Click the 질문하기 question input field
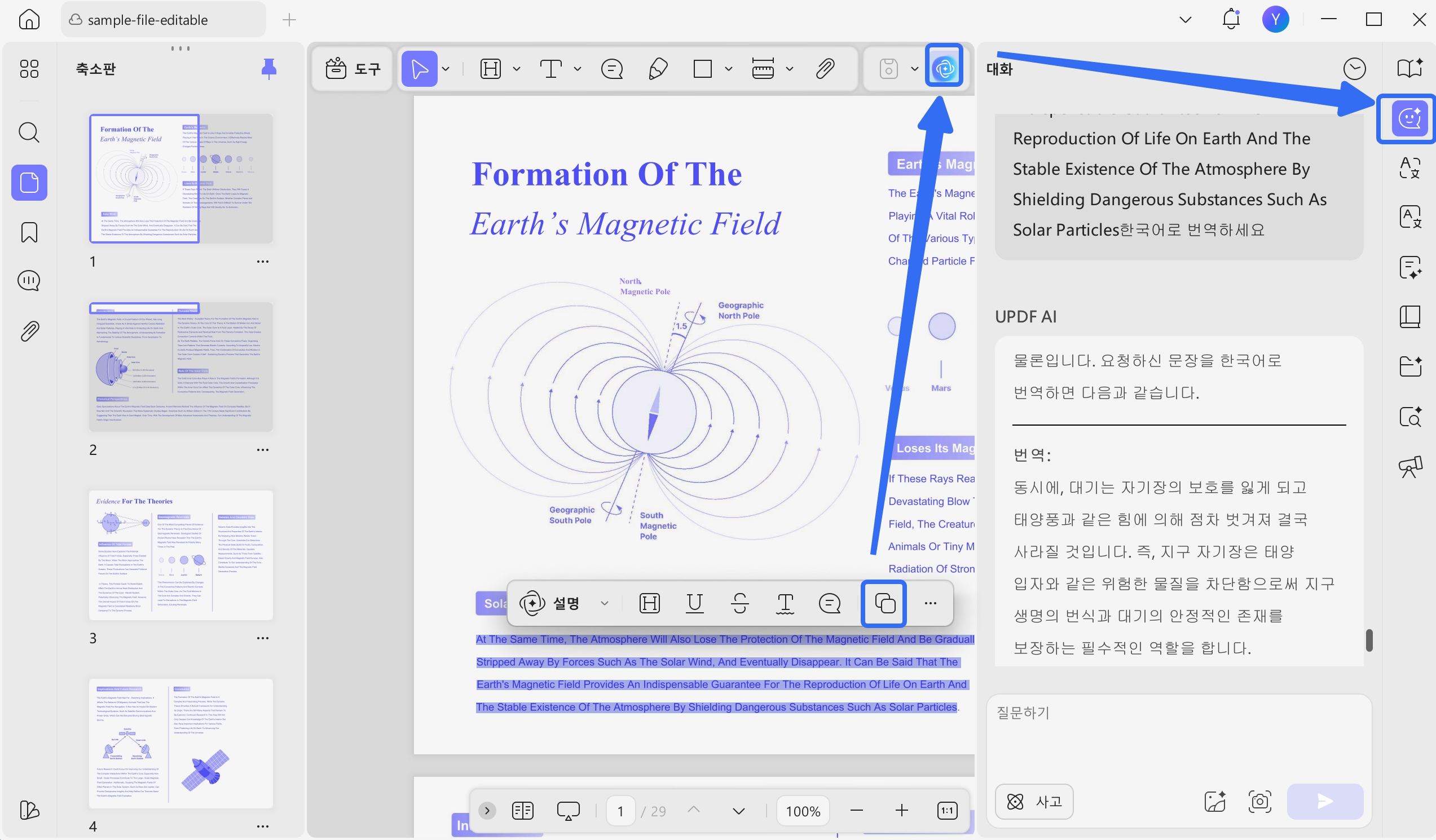This screenshot has height=840, width=1436. pyautogui.click(x=1178, y=735)
